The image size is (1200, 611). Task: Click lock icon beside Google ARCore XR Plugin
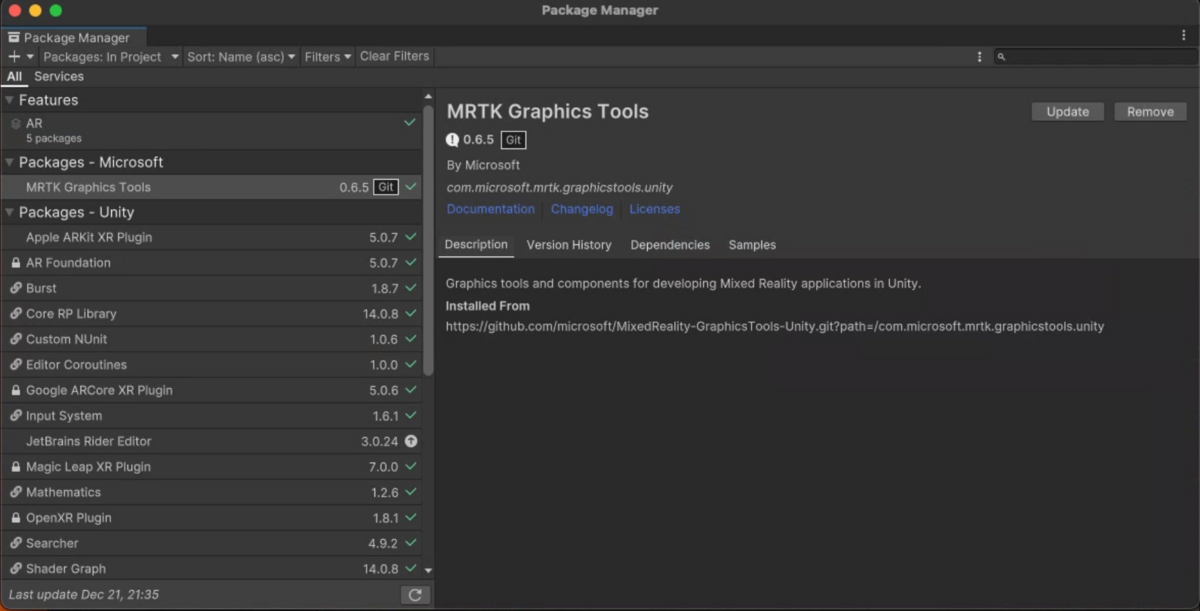(x=15, y=390)
